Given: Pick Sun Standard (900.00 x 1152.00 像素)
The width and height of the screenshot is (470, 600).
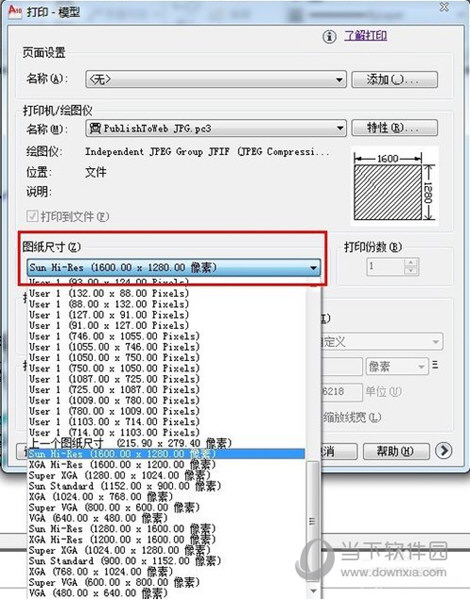Looking at the screenshot, I should click(167, 561).
